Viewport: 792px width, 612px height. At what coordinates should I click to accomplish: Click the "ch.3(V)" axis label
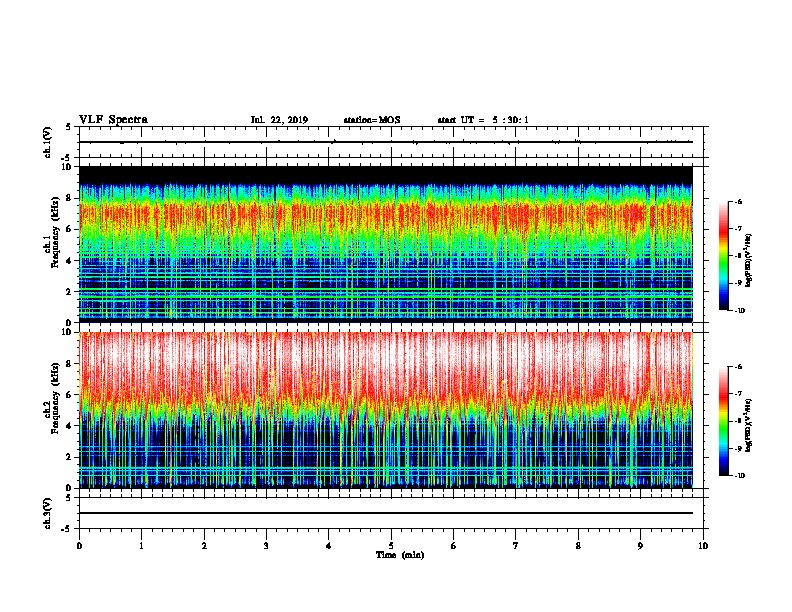click(x=48, y=513)
